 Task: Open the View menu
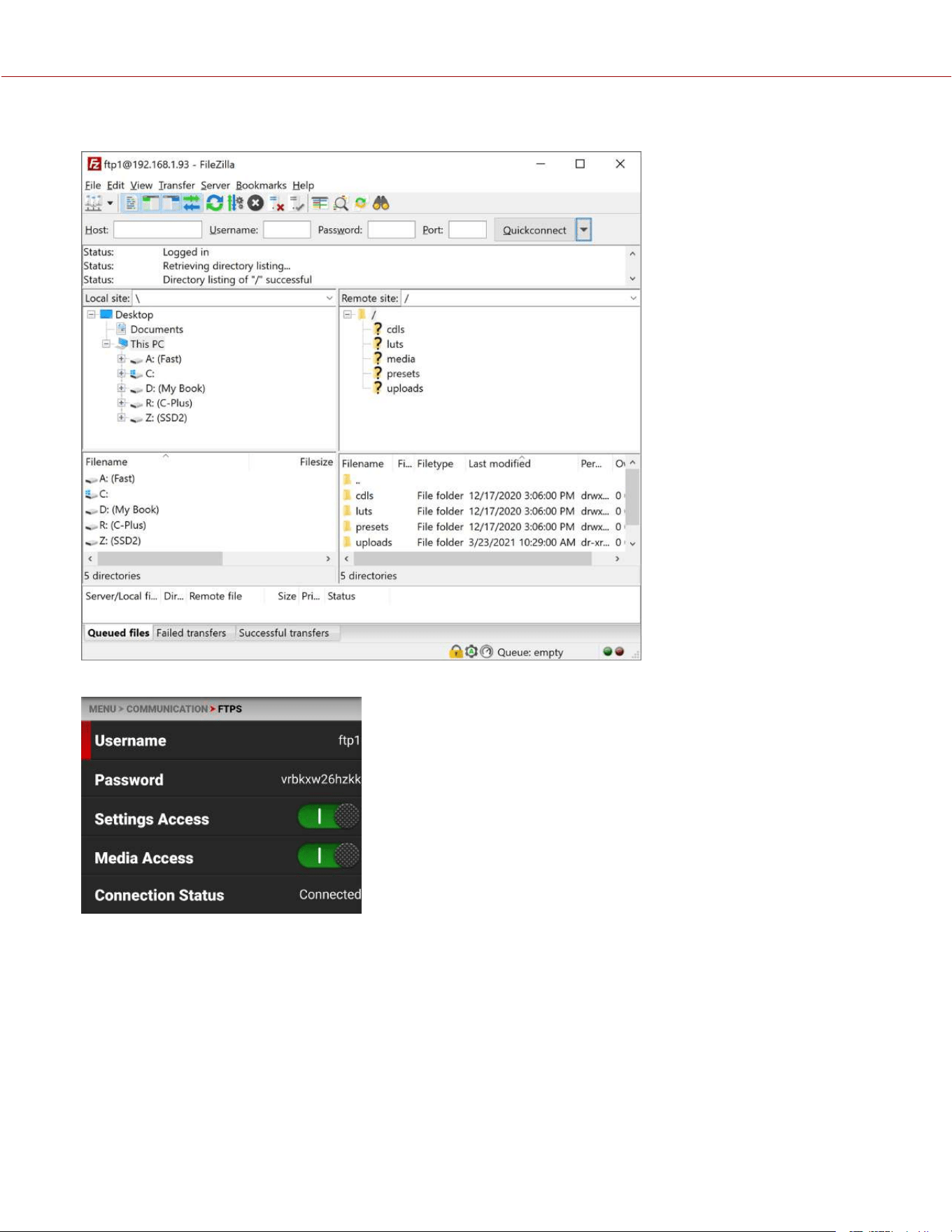(x=141, y=185)
